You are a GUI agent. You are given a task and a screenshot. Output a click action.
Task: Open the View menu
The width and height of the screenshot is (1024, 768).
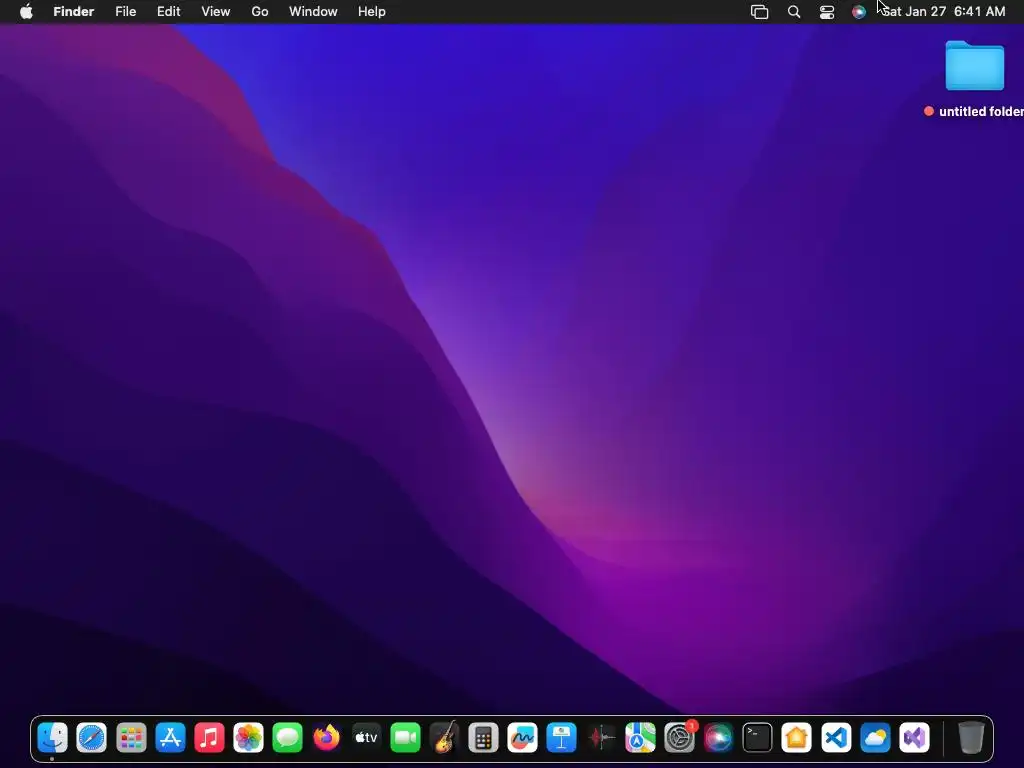click(x=216, y=11)
